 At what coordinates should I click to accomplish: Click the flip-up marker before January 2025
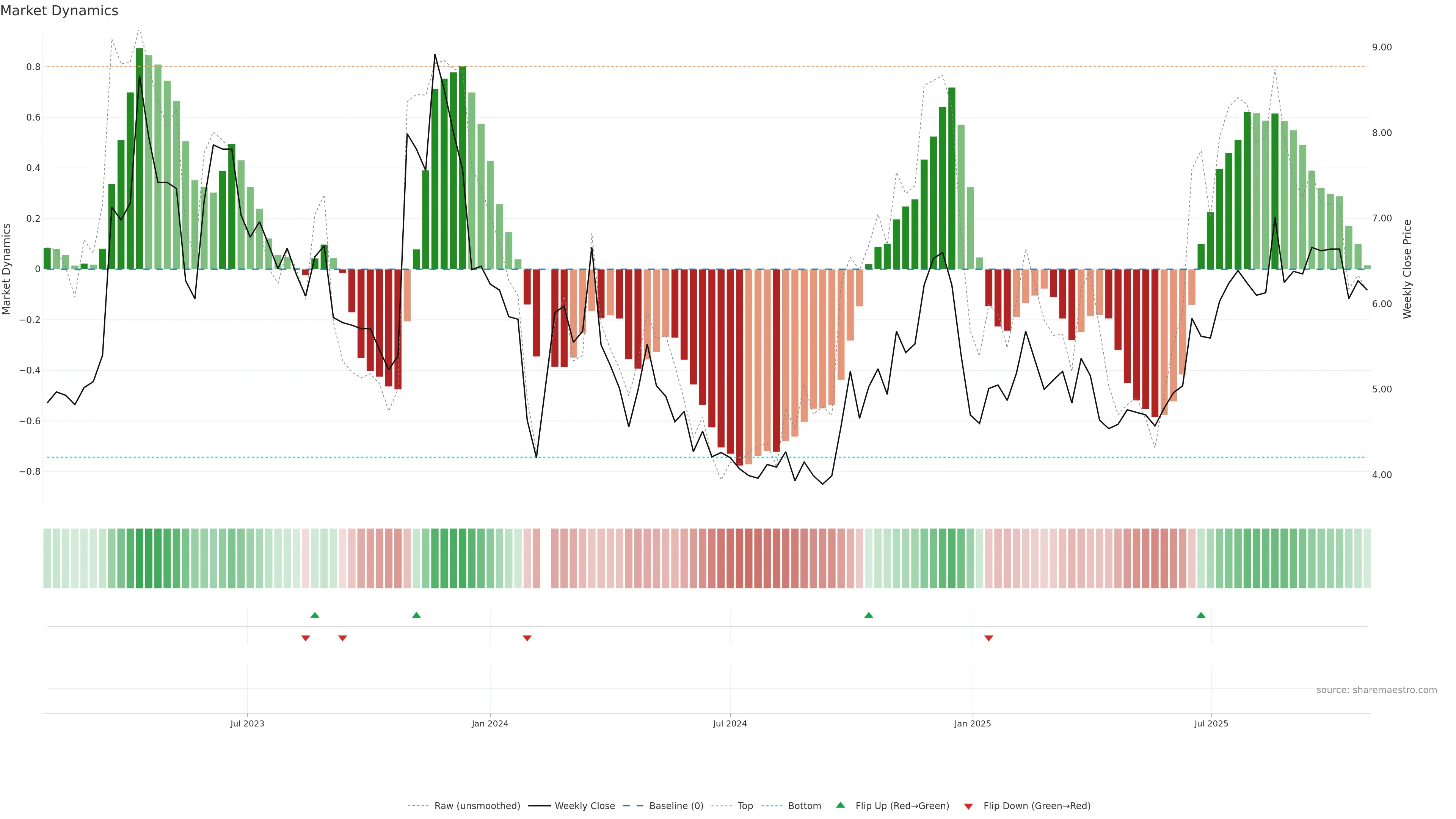click(x=869, y=615)
